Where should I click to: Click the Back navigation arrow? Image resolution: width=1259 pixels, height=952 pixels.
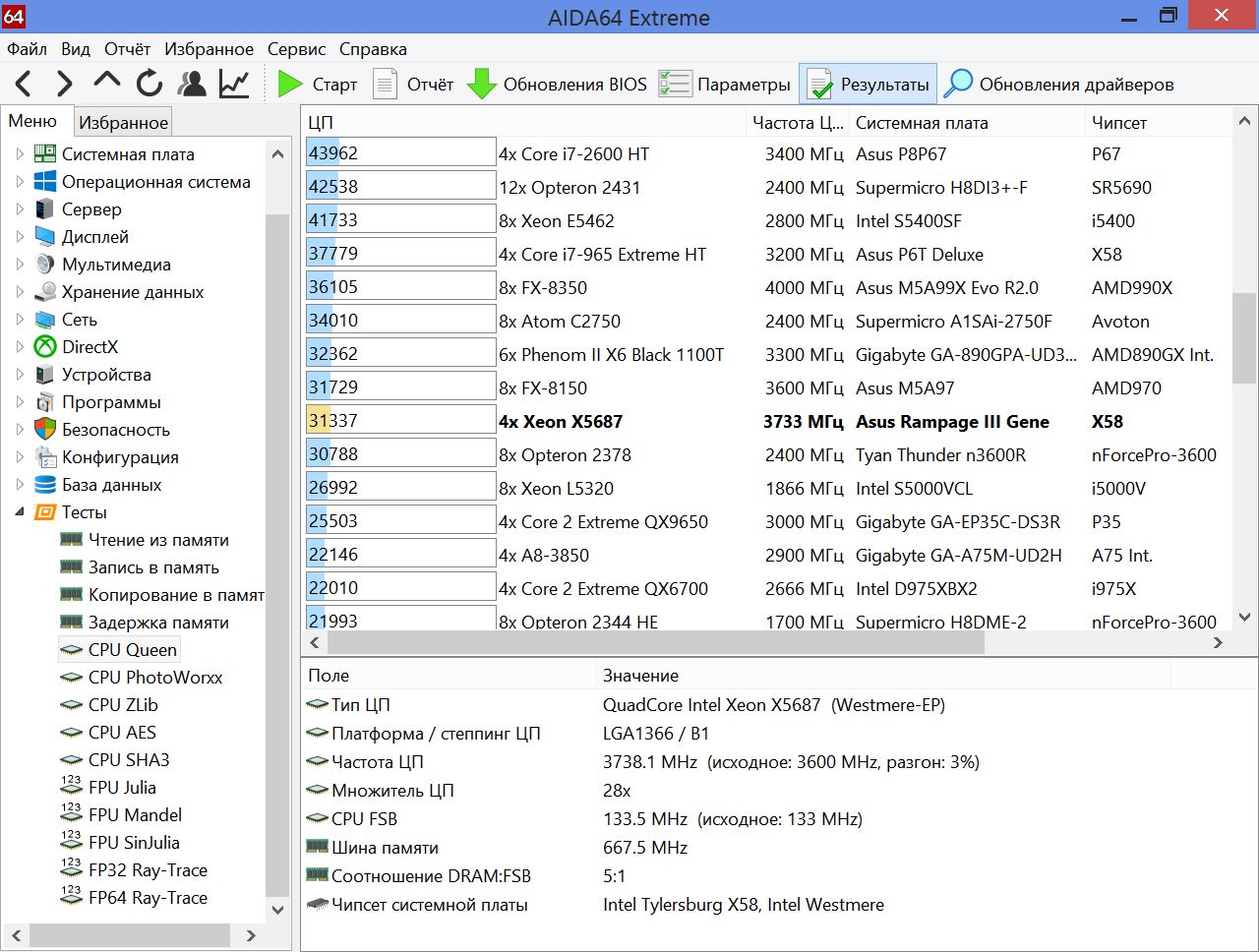pos(24,85)
